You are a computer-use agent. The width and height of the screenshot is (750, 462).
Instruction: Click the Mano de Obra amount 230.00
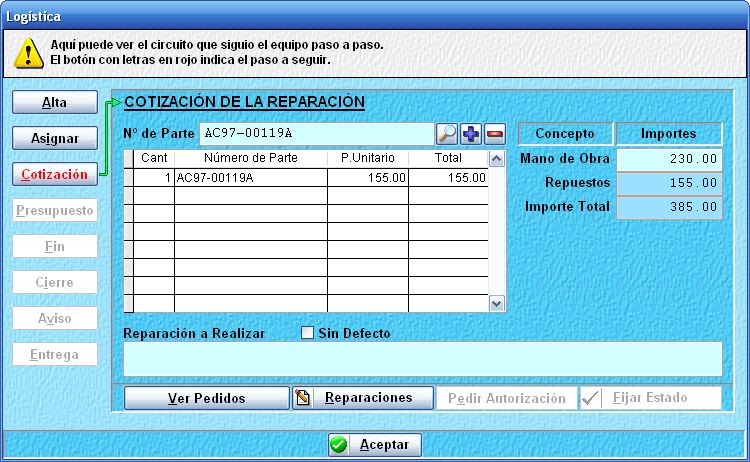click(669, 159)
